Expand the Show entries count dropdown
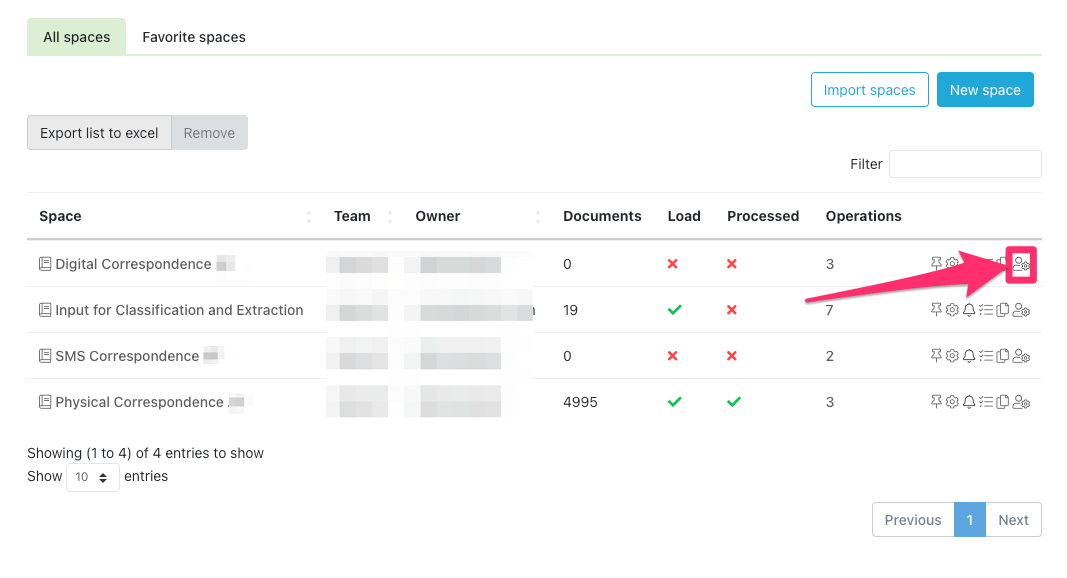 tap(93, 477)
